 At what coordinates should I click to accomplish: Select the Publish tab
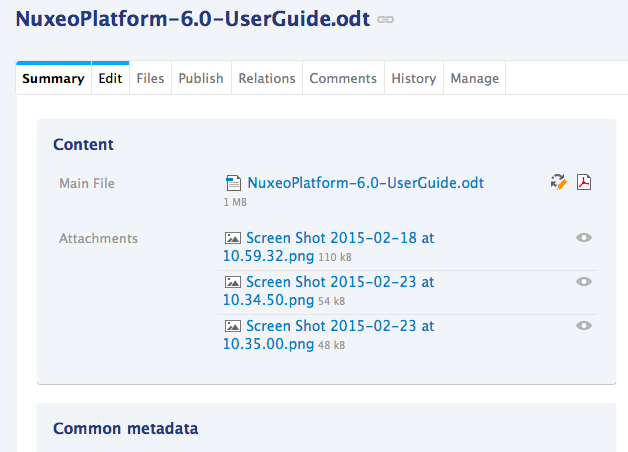pos(201,78)
